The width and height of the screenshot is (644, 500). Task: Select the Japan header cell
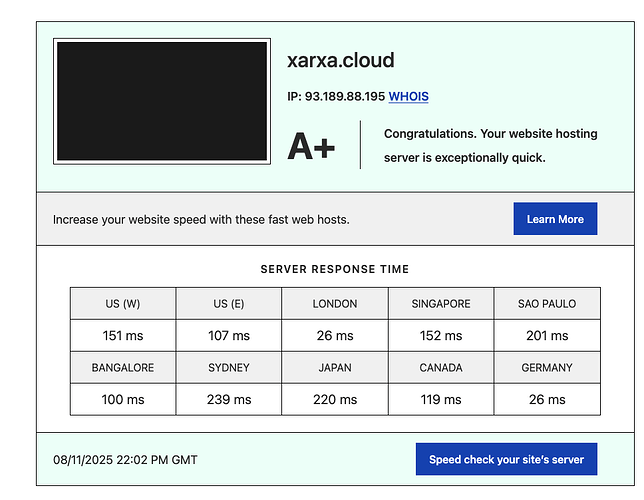pyautogui.click(x=335, y=368)
